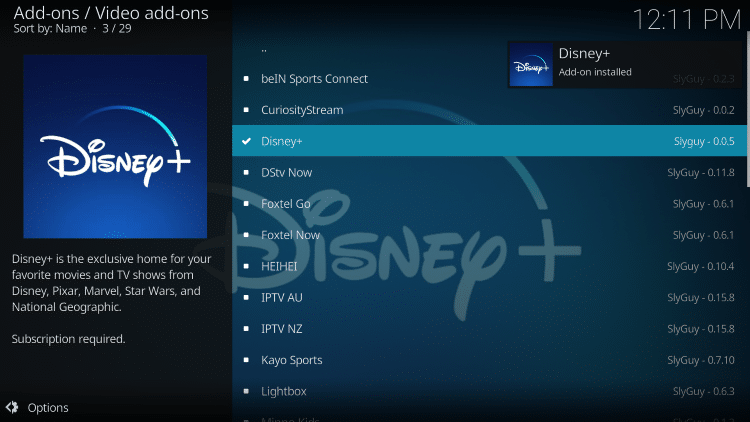Click the 'SlyGuy - 0.6.1' version for Foxtel Now
The image size is (750, 422).
point(704,235)
